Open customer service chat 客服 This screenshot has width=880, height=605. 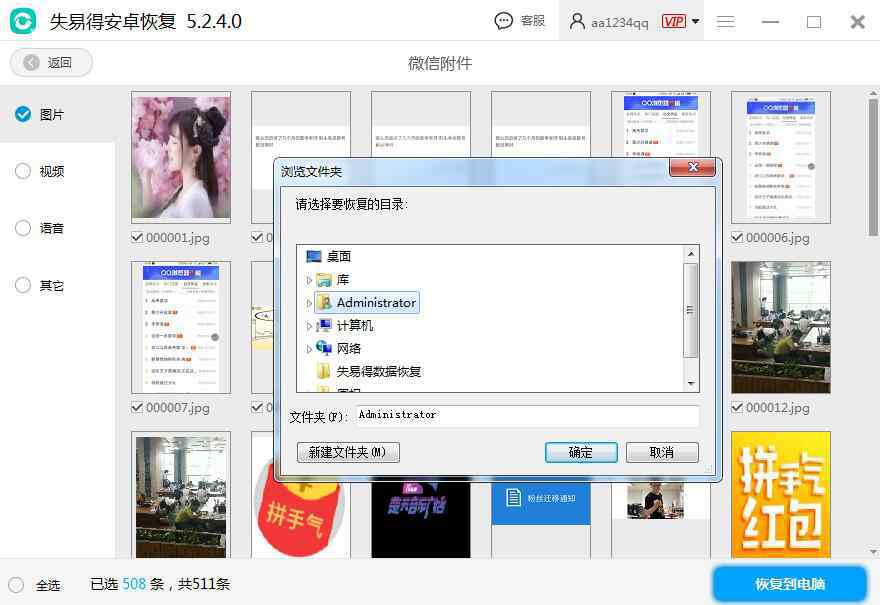click(x=519, y=21)
